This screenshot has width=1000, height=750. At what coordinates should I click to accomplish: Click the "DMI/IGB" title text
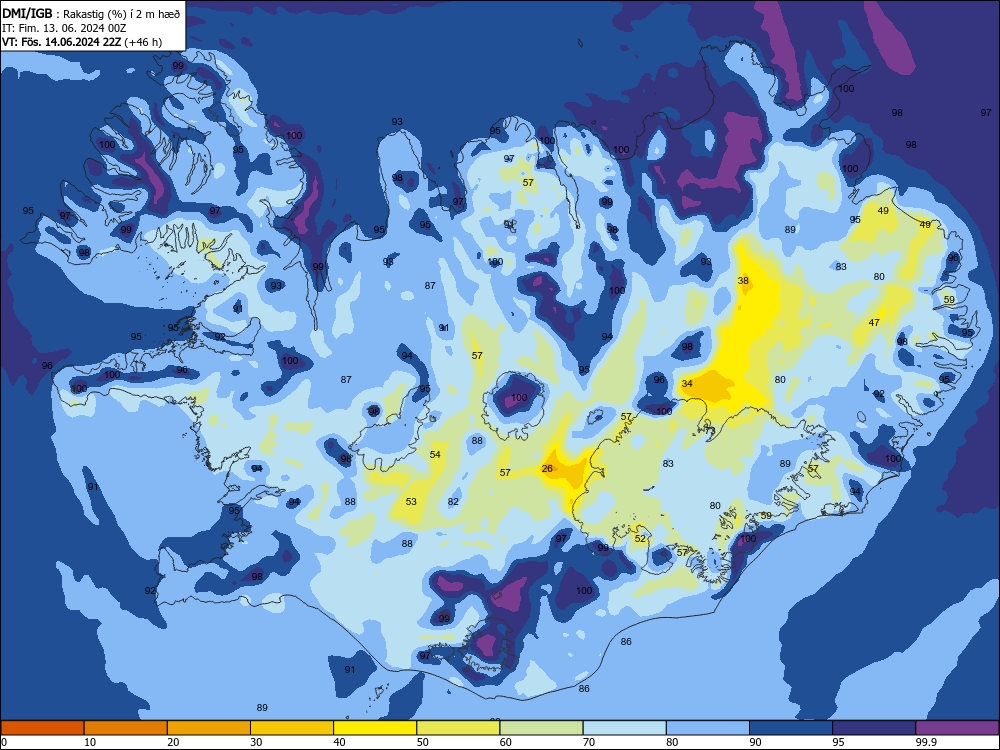pos(27,14)
